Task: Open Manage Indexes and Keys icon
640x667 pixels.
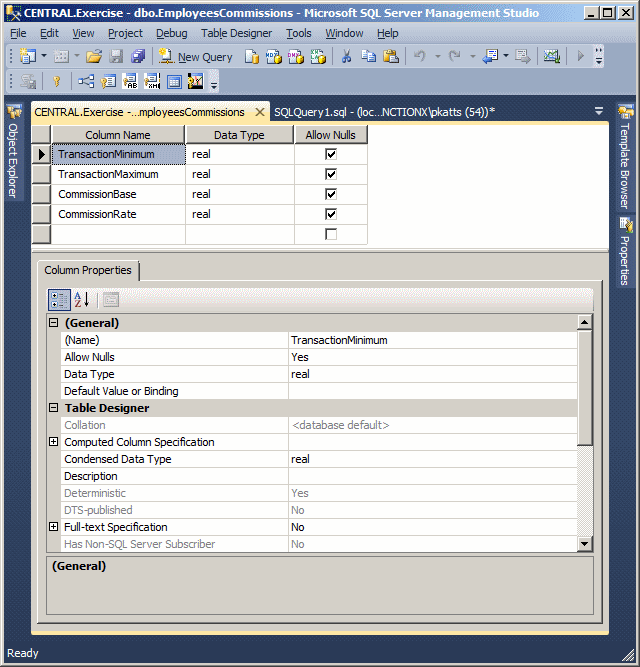Action: (108, 81)
